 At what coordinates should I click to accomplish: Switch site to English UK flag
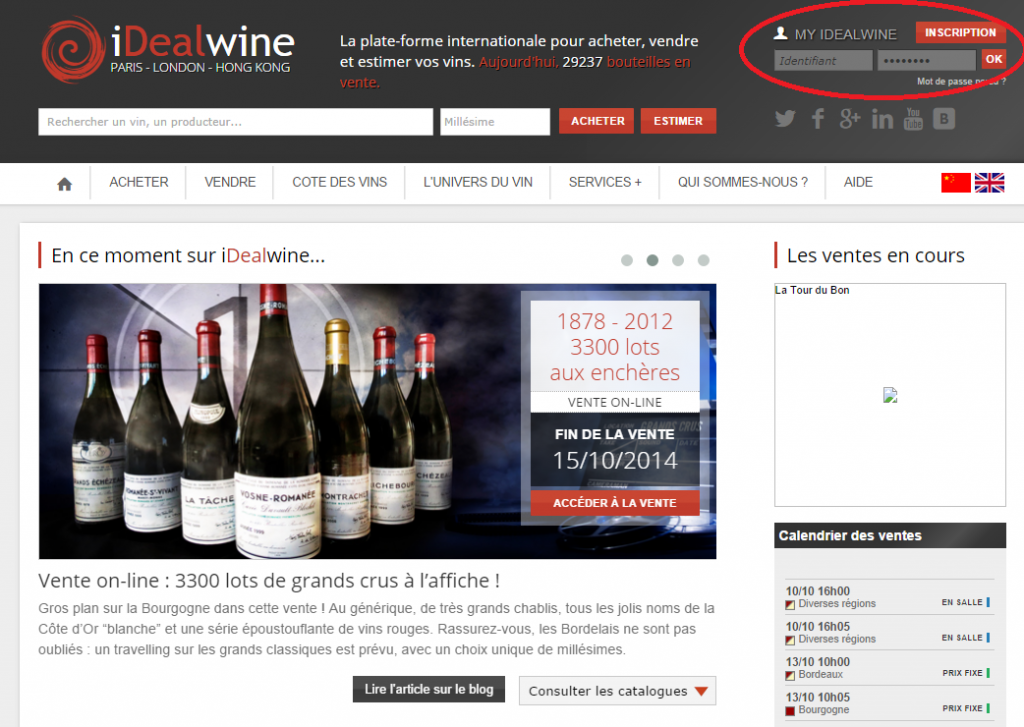[989, 183]
